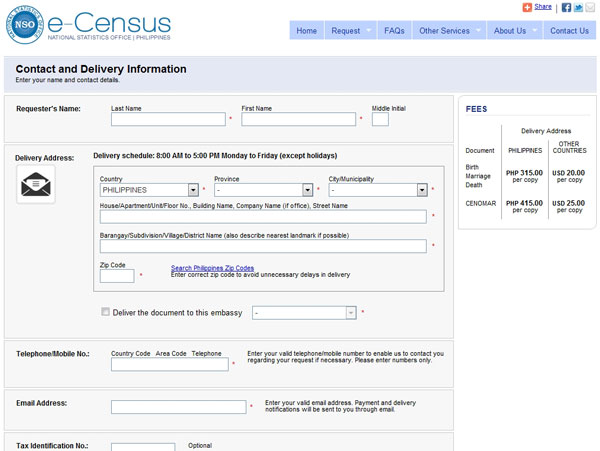
Task: Focus the Telephone number field
Action: 170,364
